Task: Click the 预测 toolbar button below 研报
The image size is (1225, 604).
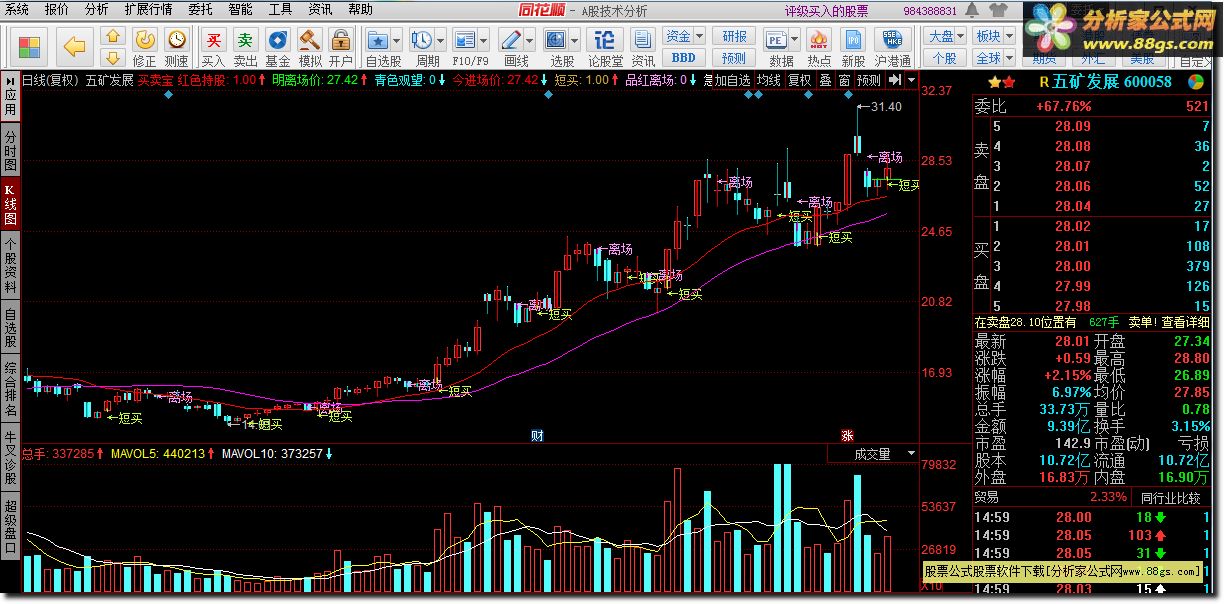Action: click(735, 58)
